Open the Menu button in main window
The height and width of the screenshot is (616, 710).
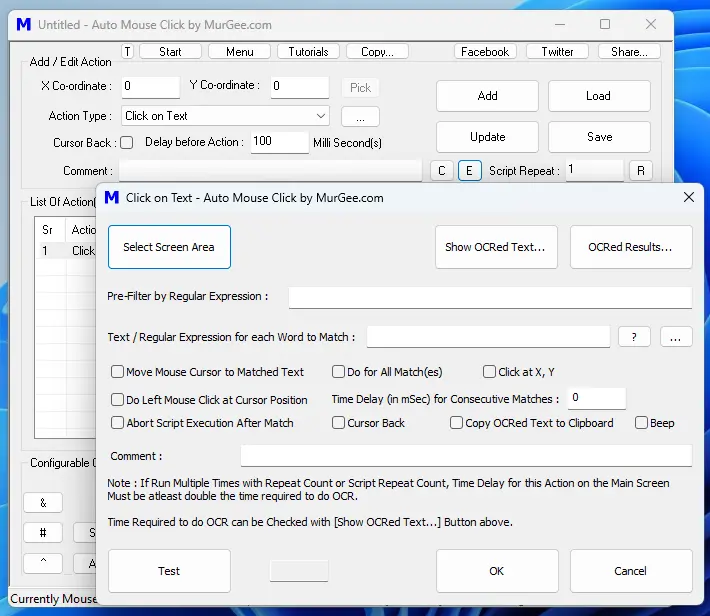click(240, 52)
